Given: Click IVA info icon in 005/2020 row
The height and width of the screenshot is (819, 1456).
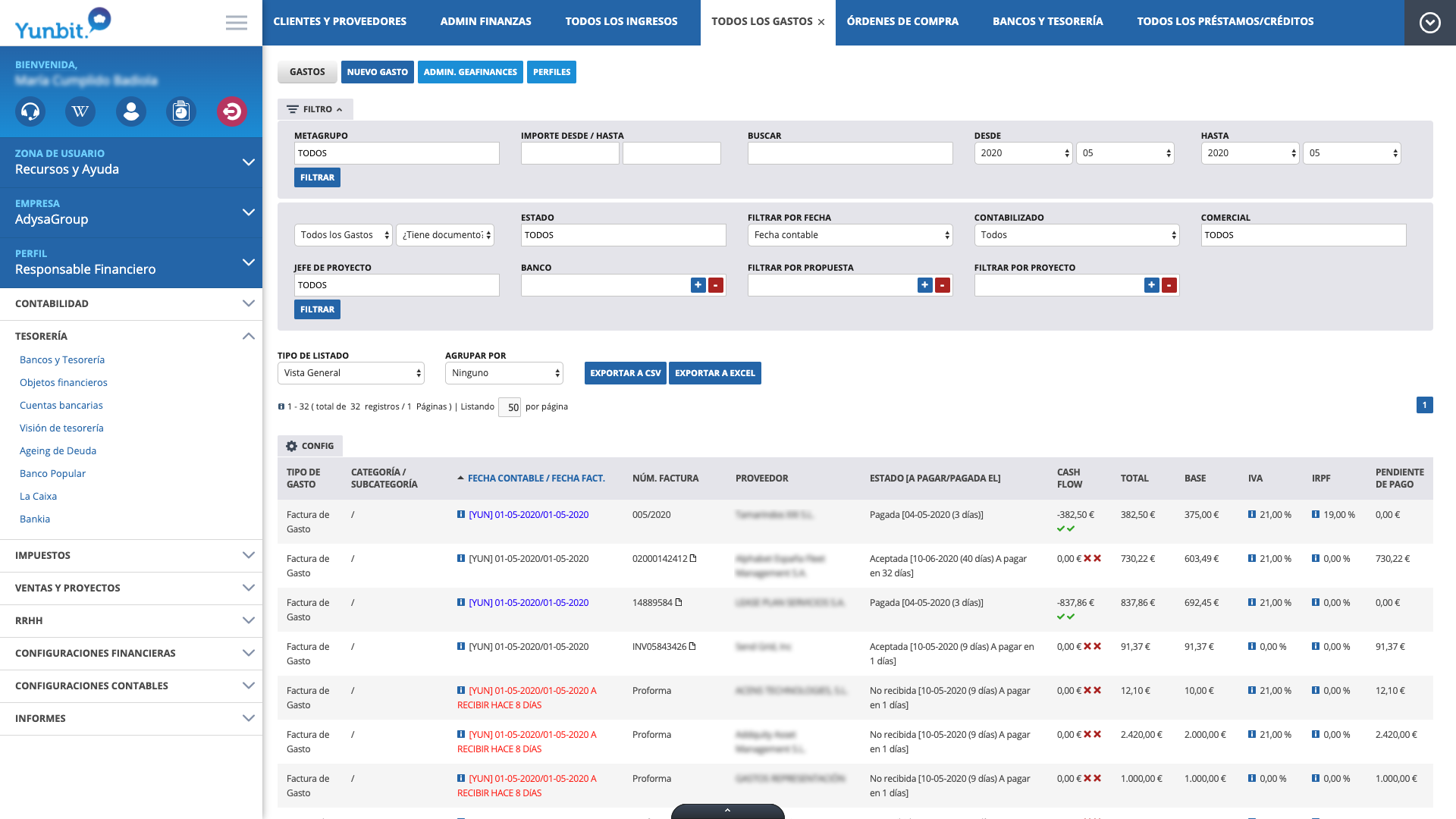Looking at the screenshot, I should pyautogui.click(x=1252, y=514).
